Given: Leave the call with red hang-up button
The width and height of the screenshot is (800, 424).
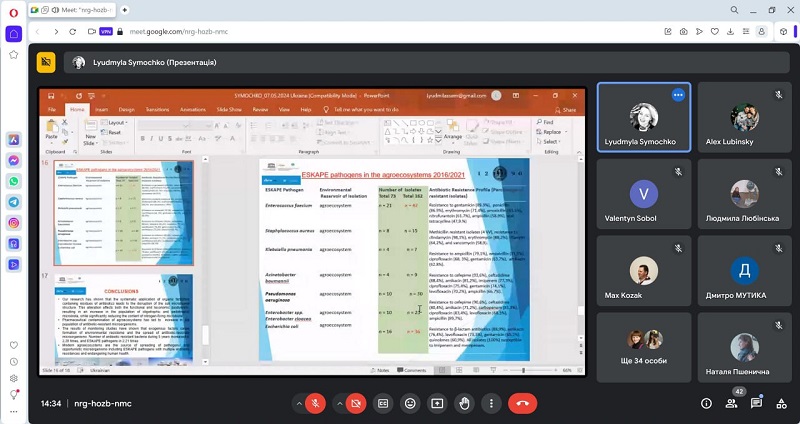Looking at the screenshot, I should (x=522, y=404).
